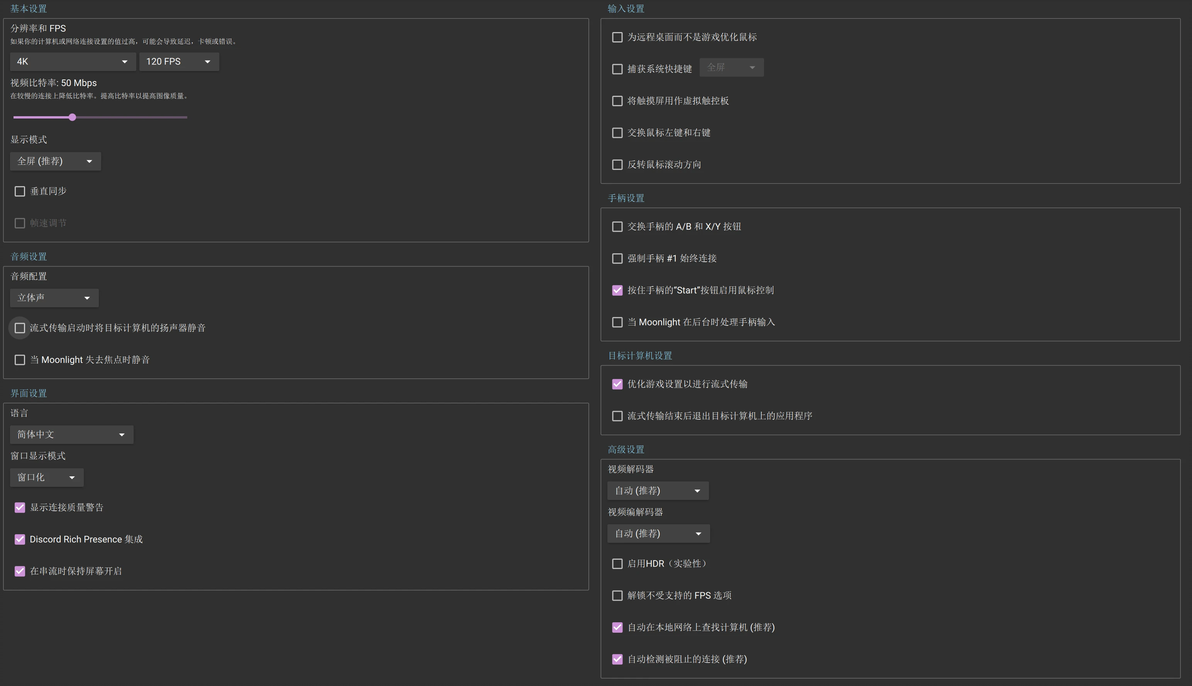Image resolution: width=1192 pixels, height=686 pixels.
Task: Check the 捕获系统快捷键 checkbox
Action: (617, 69)
